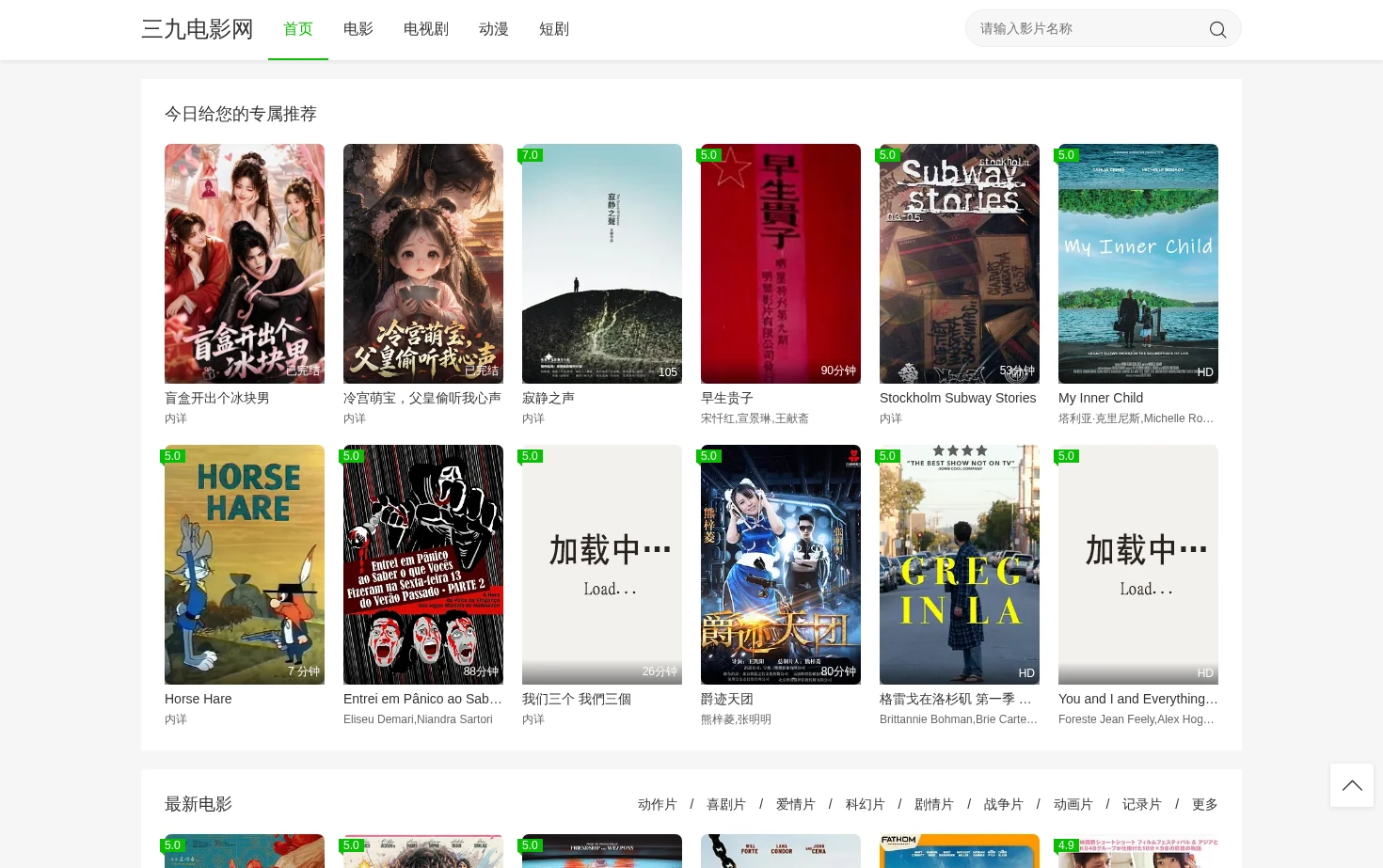This screenshot has height=868, width=1383.
Task: Click cast text 熊梓菱,张明明
Action: pos(736,719)
